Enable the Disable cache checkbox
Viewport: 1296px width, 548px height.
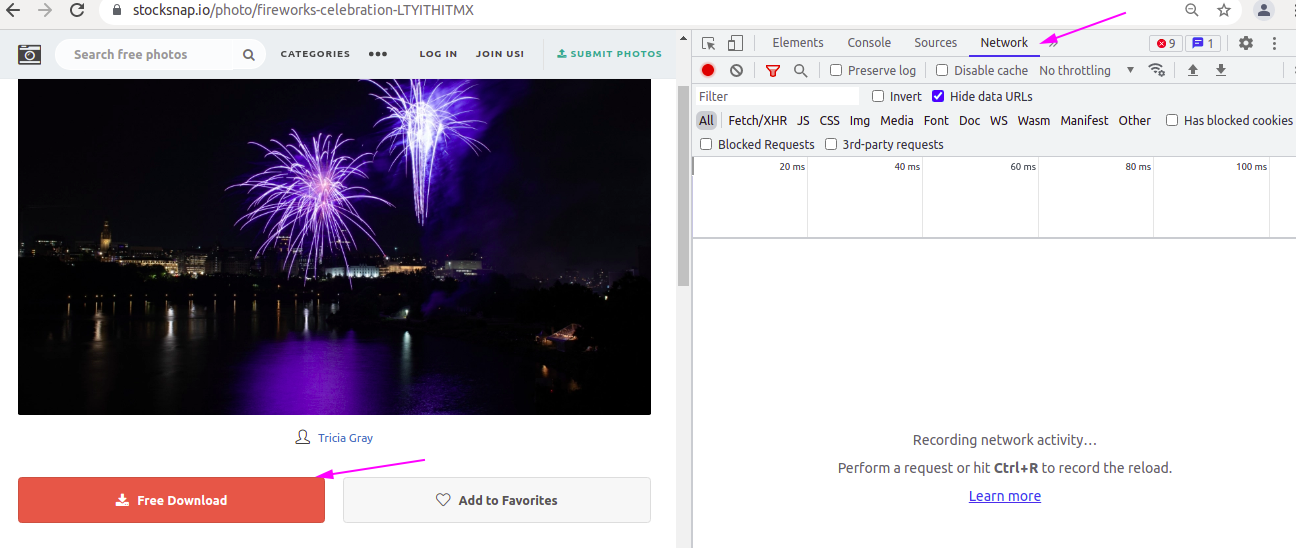[942, 70]
